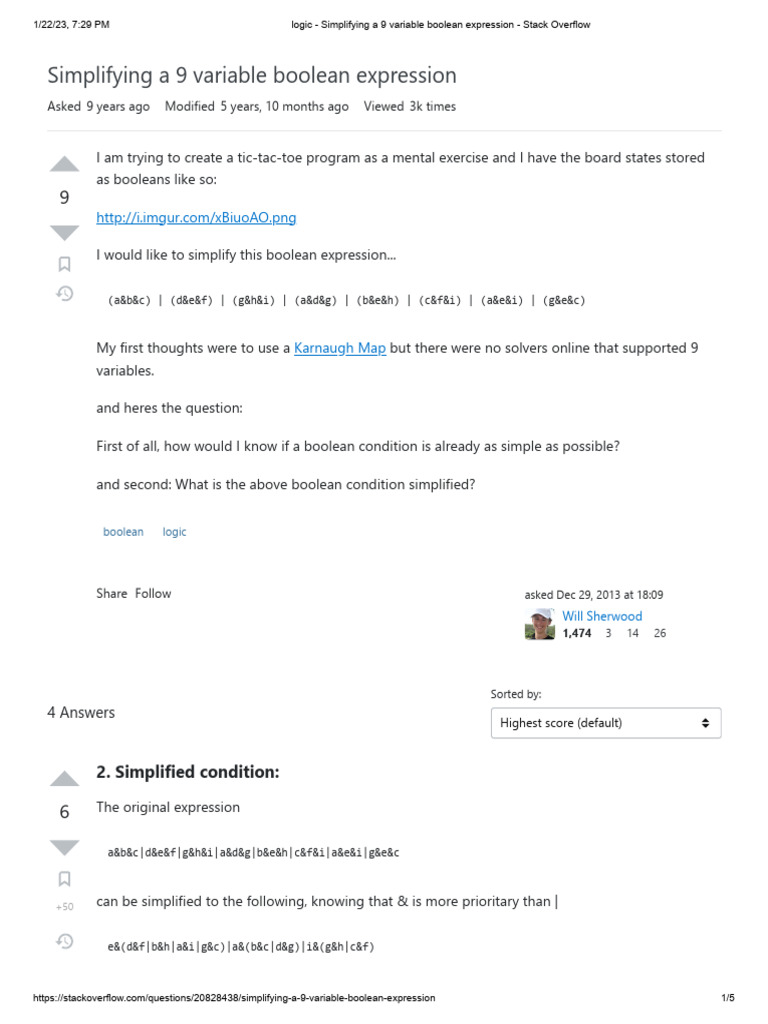This screenshot has width=768, height=1024.
Task: Show the top answer's activity history
Action: (64, 941)
